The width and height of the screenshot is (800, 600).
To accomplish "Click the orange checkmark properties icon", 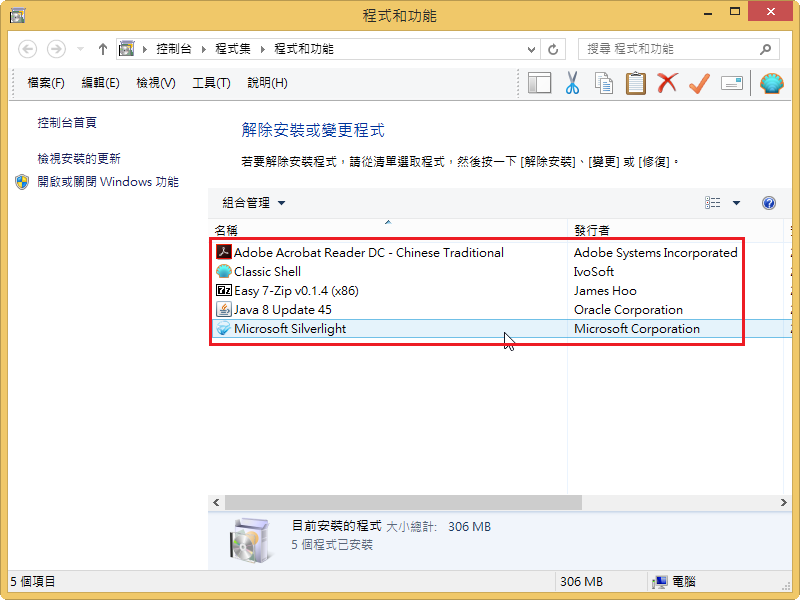I will [x=699, y=83].
